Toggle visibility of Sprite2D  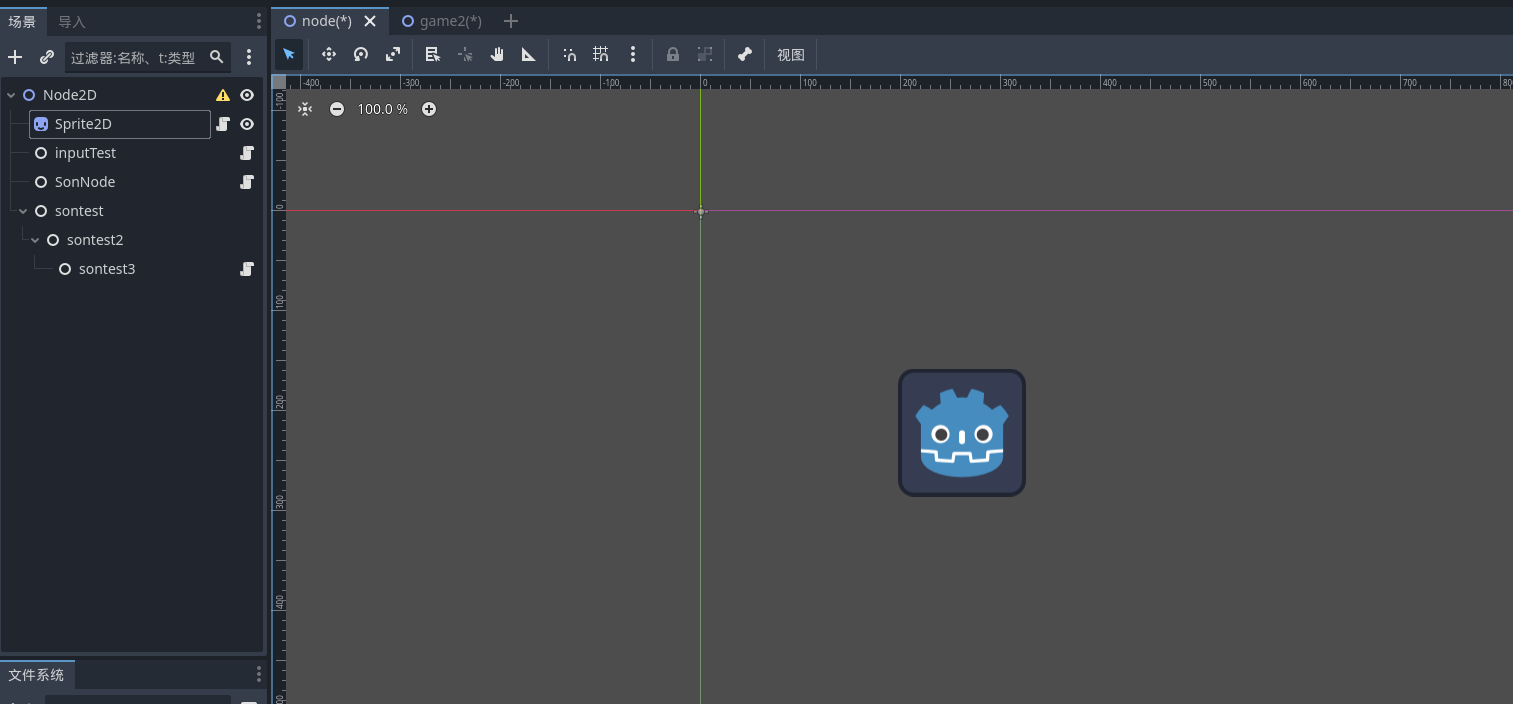[247, 124]
